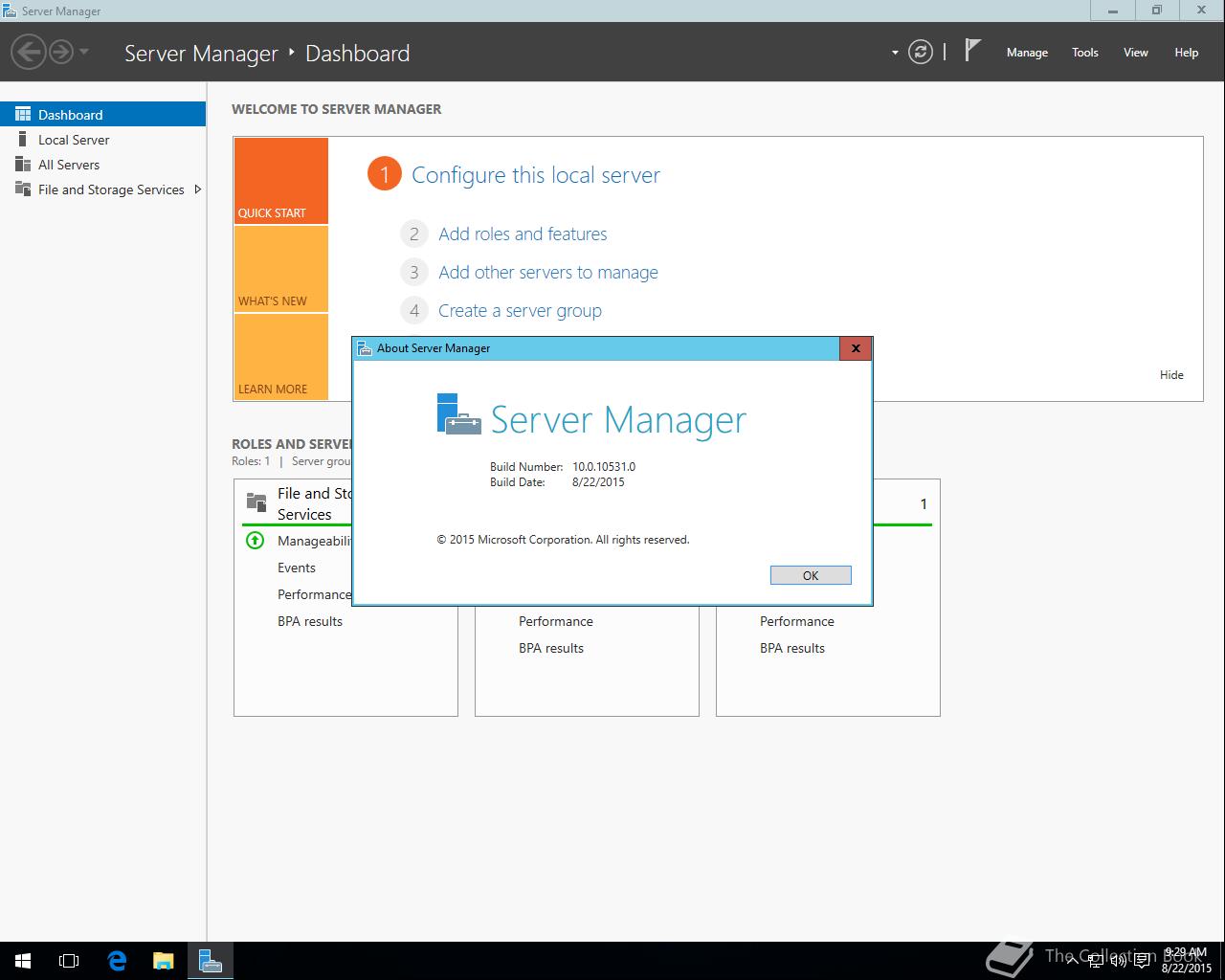Open the QUICK START tile
This screenshot has height=980, width=1225.
tap(281, 181)
